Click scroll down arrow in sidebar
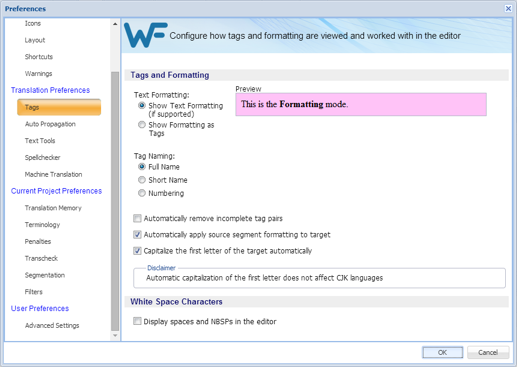Image resolution: width=517 pixels, height=367 pixels. (x=115, y=336)
